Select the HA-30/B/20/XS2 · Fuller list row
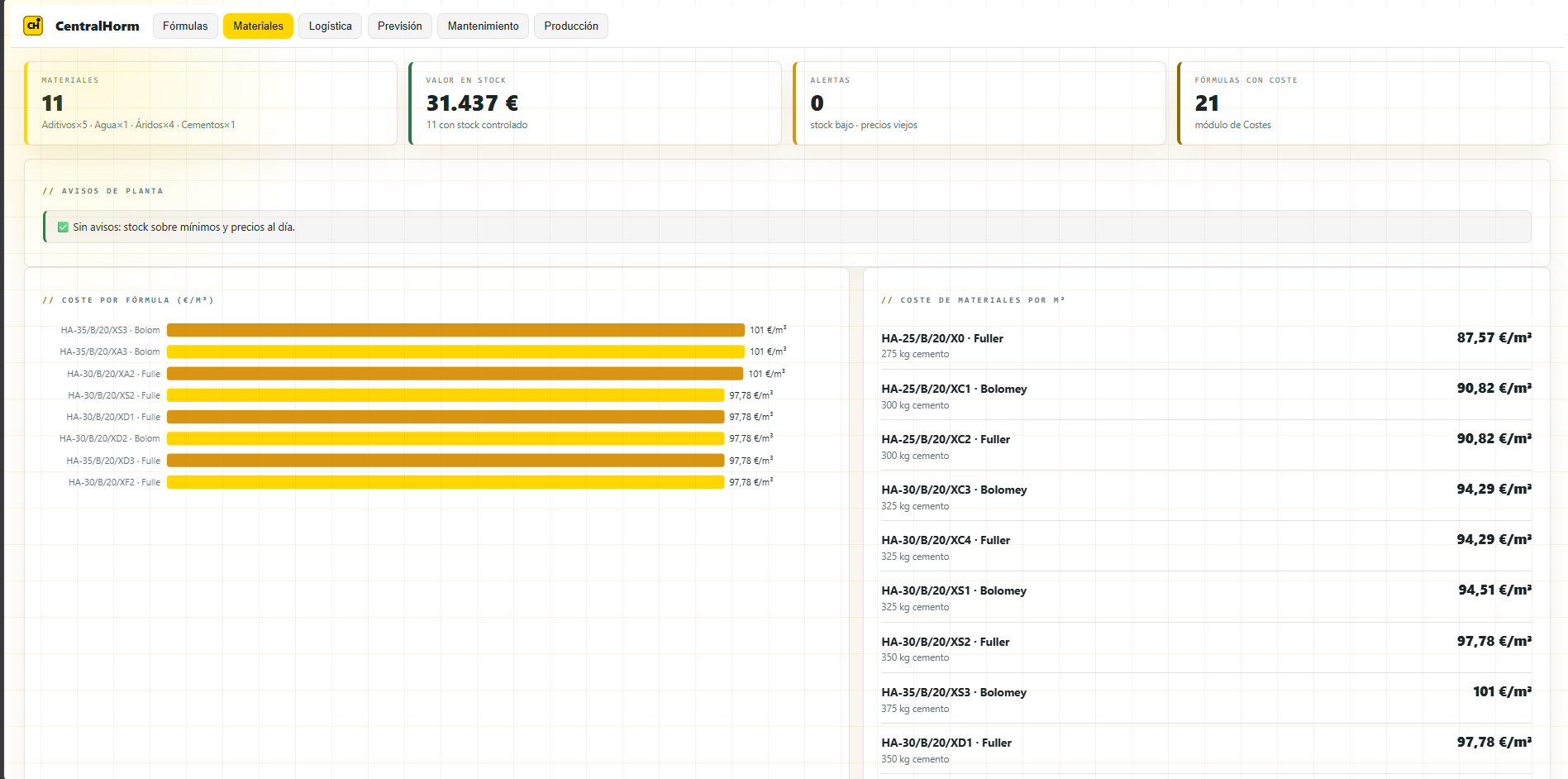Screen dimensions: 1568x779 pos(1207,648)
